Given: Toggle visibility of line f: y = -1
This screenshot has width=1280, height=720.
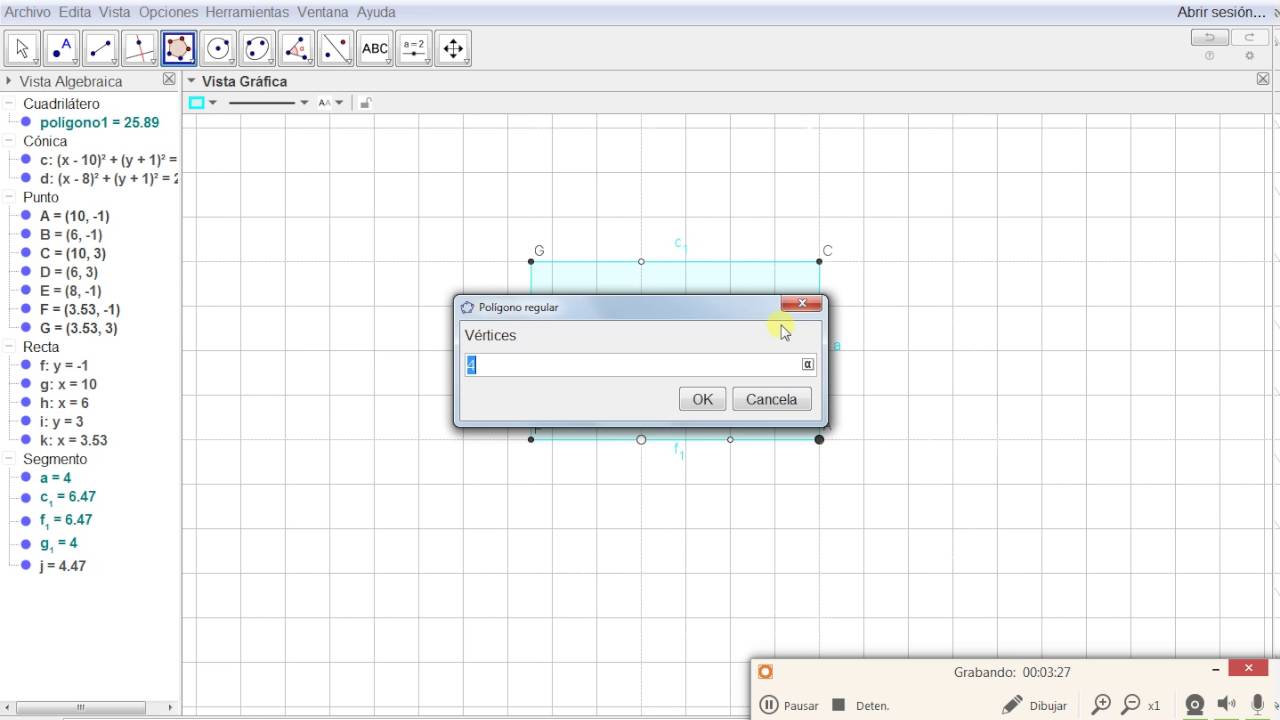Looking at the screenshot, I should pos(26,365).
